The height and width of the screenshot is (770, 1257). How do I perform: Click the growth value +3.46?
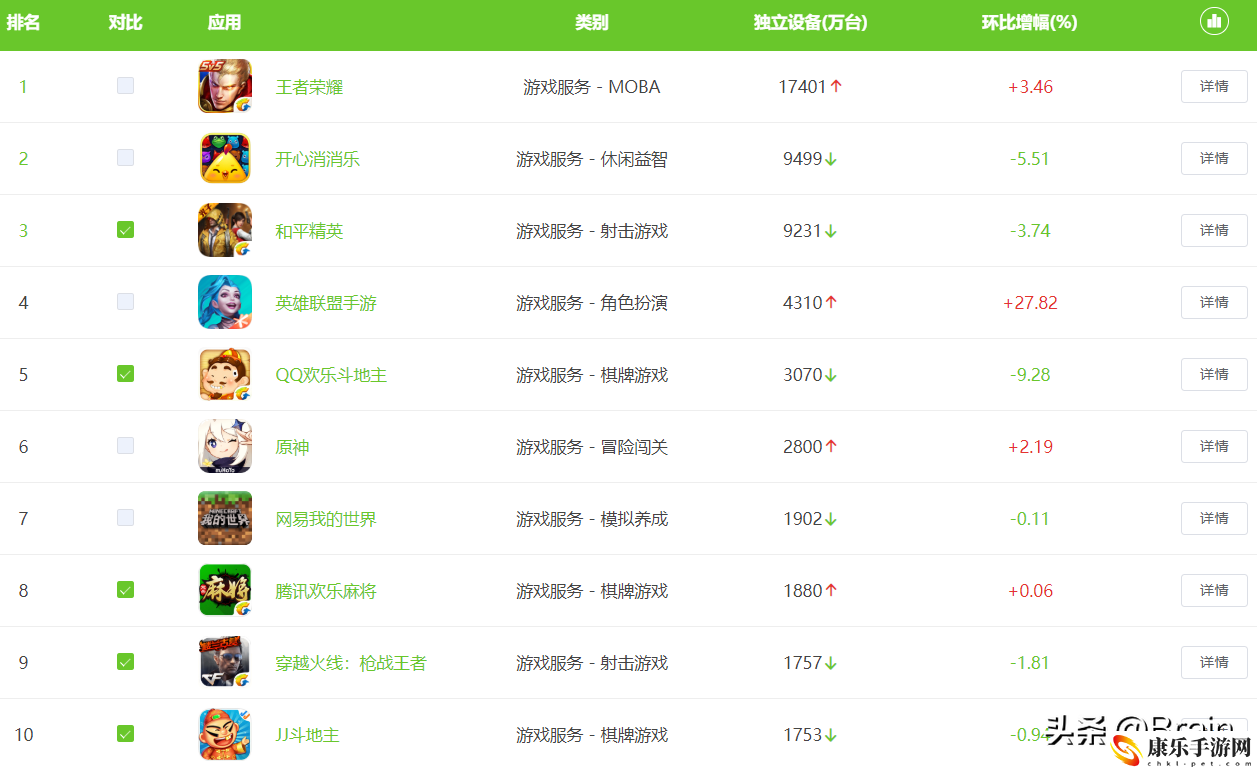click(x=1030, y=87)
